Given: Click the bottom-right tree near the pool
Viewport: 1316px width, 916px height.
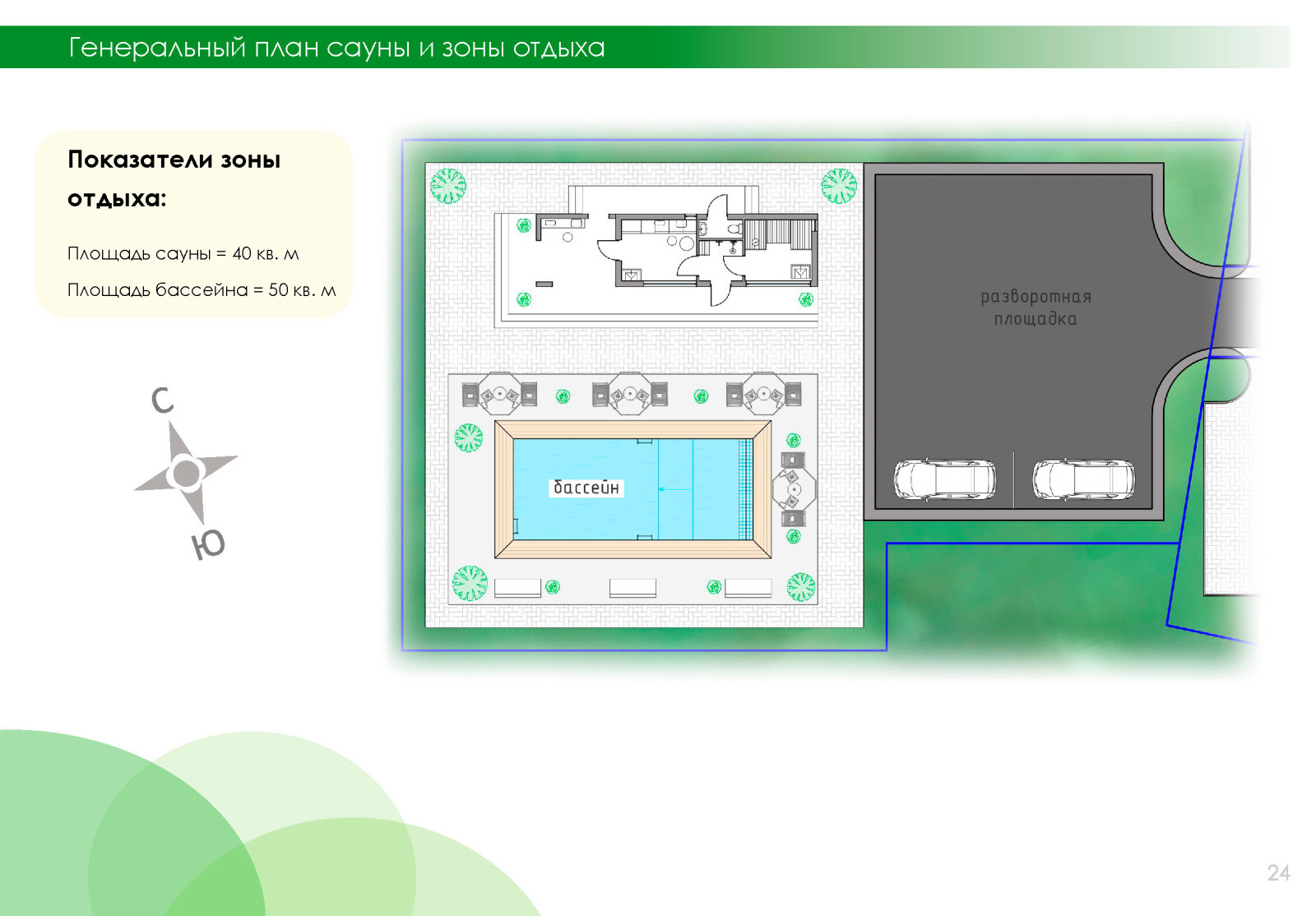Looking at the screenshot, I should click(800, 587).
